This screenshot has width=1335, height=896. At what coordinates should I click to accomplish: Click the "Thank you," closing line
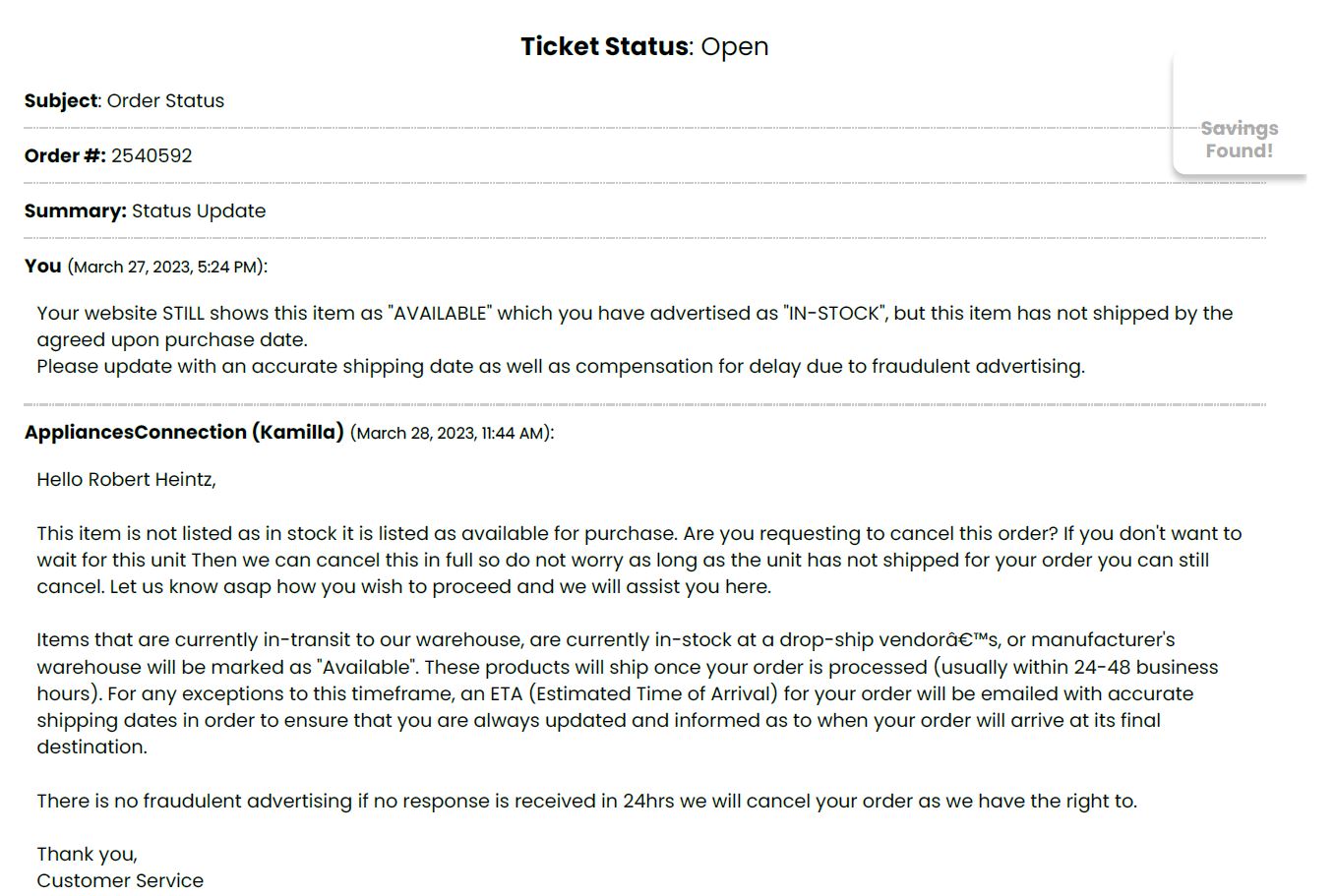pyautogui.click(x=87, y=854)
